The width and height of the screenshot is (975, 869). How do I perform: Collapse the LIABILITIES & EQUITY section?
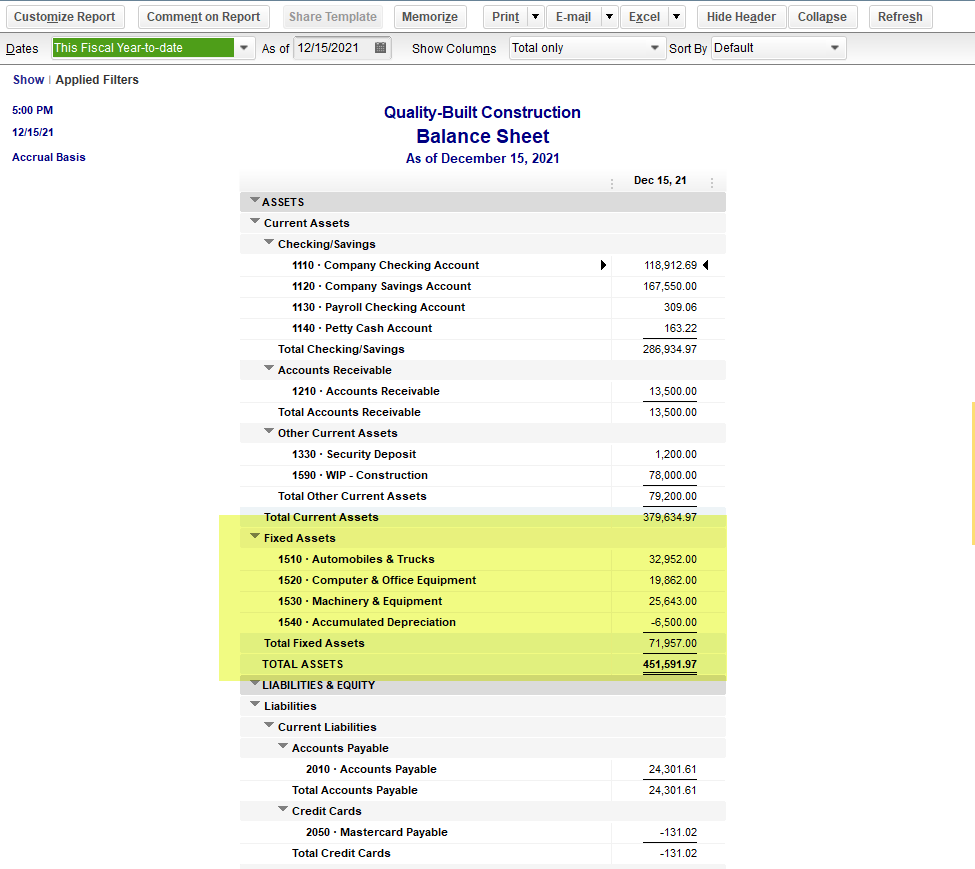pos(254,683)
